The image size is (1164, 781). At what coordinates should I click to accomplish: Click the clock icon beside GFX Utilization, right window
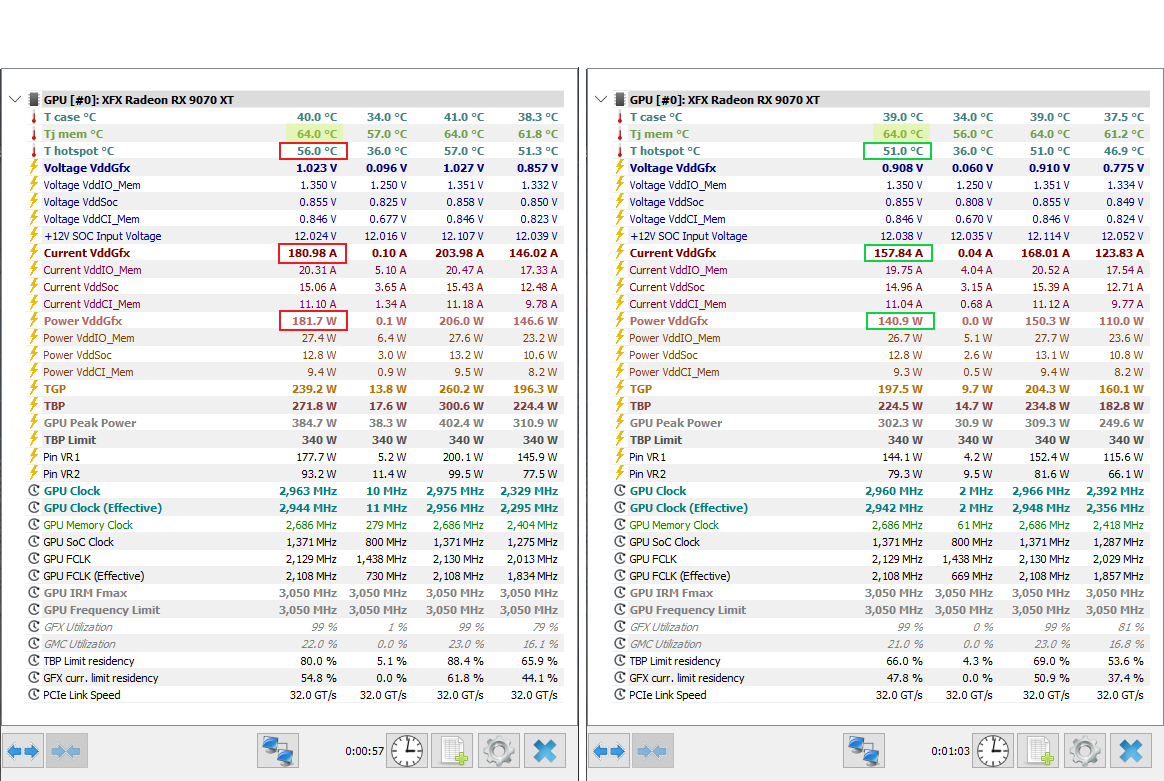(620, 627)
